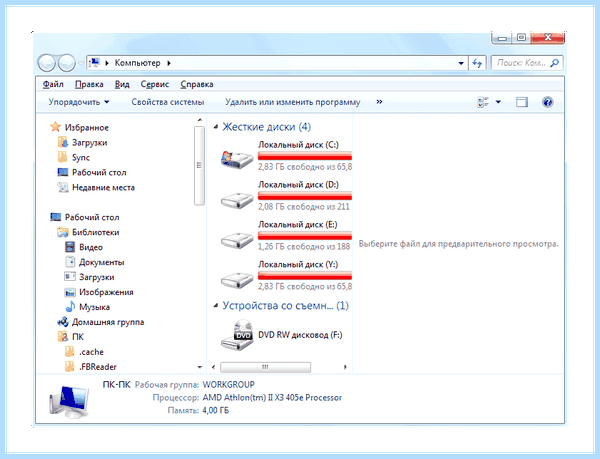Open Рабочий стол under Избранное
600x459 pixels.
(99, 173)
